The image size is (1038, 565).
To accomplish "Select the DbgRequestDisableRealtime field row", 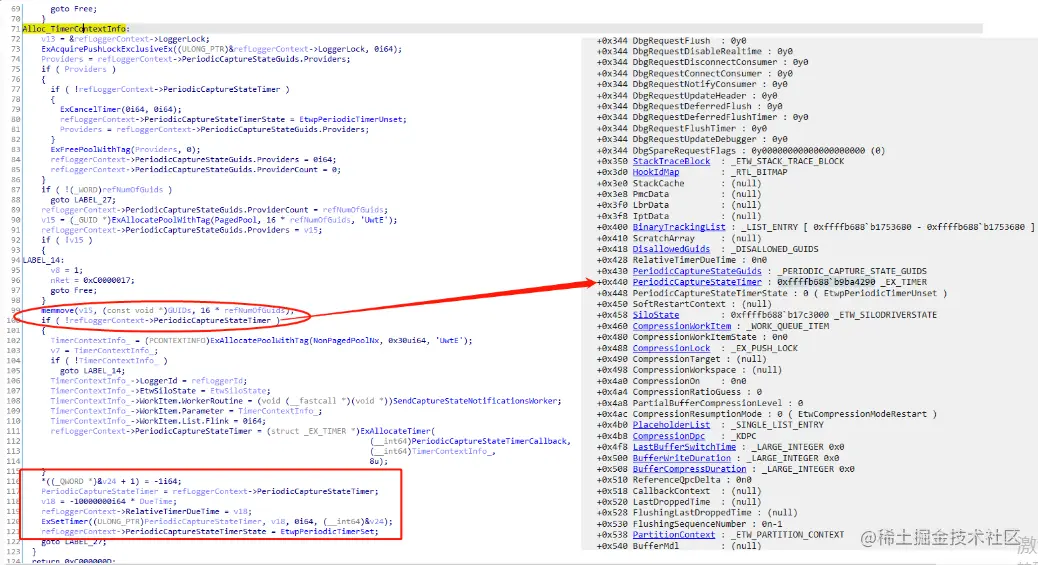I will [x=694, y=51].
